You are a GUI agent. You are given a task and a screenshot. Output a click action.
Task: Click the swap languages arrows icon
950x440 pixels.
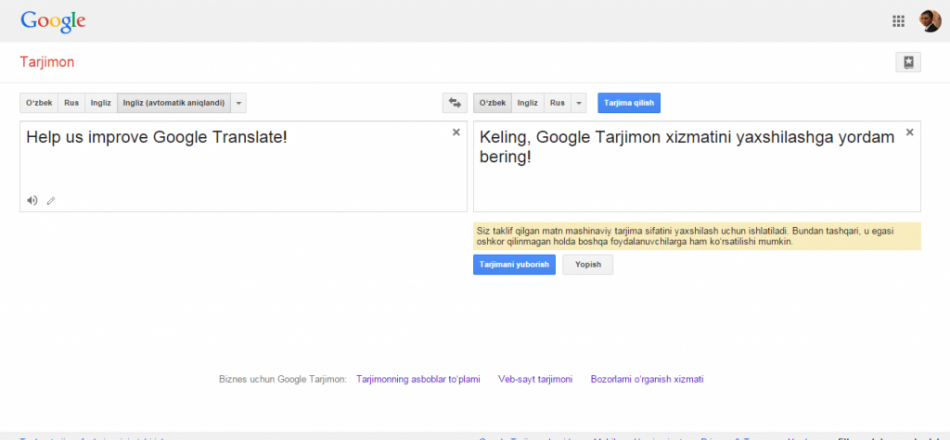[455, 103]
